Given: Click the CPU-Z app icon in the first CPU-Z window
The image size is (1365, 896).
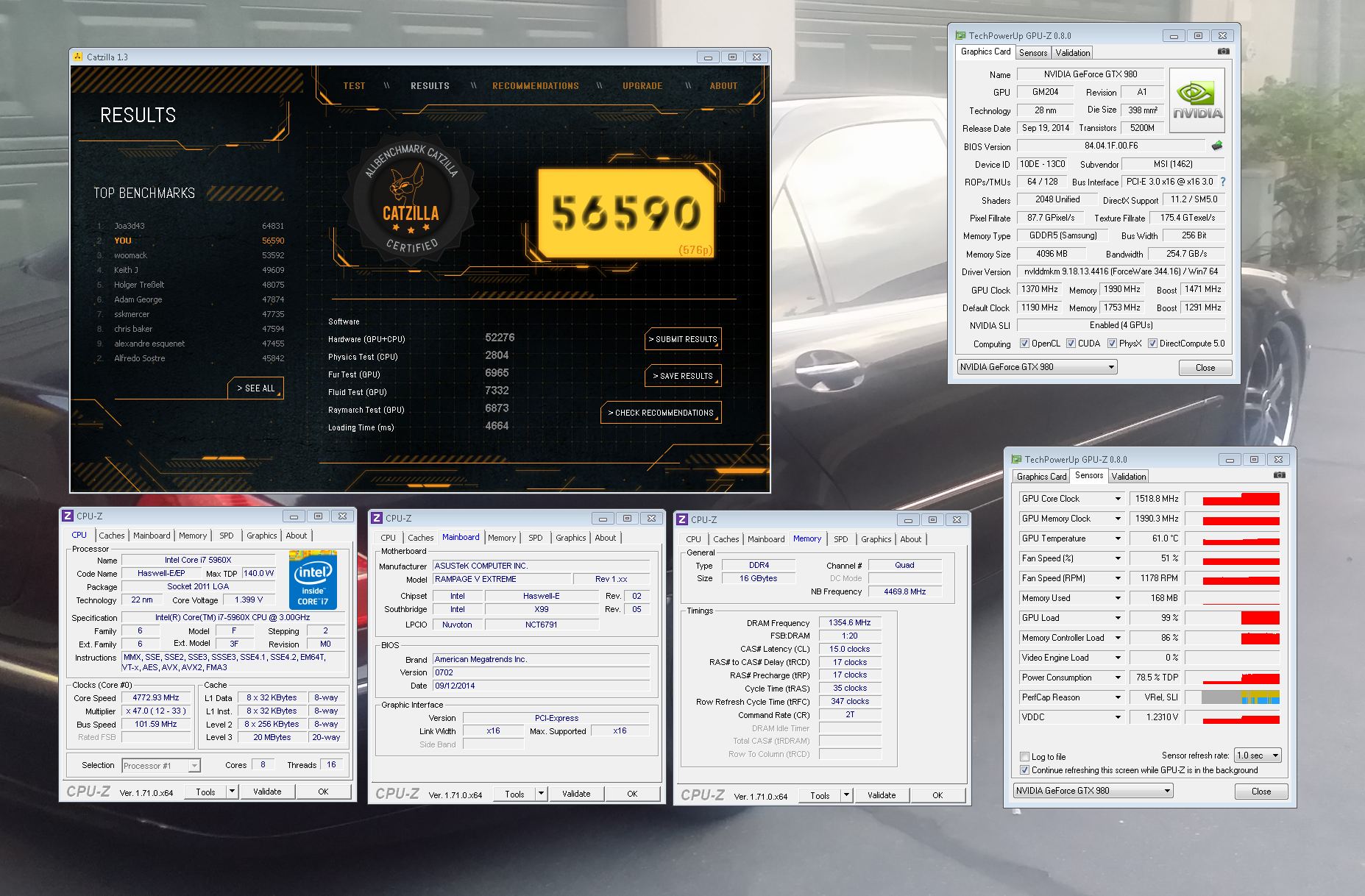Looking at the screenshot, I should pos(68,516).
